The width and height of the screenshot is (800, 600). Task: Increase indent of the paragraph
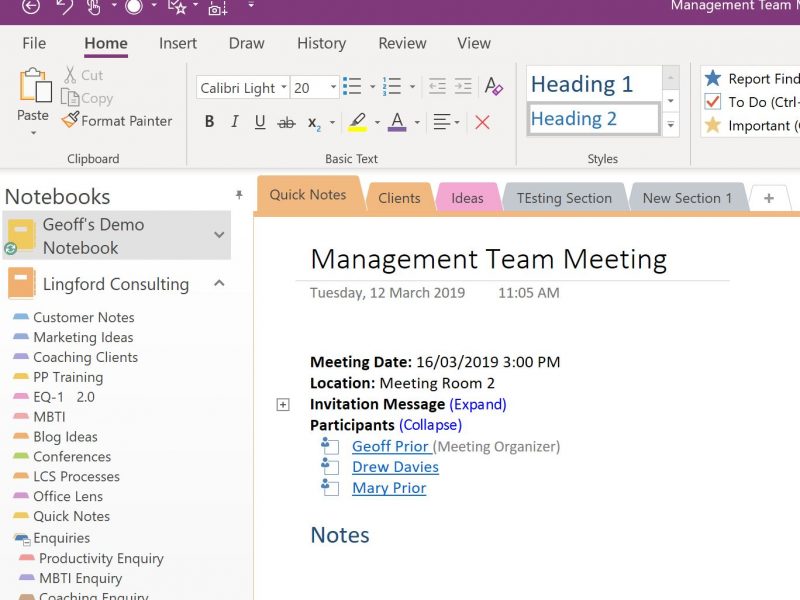coord(463,86)
